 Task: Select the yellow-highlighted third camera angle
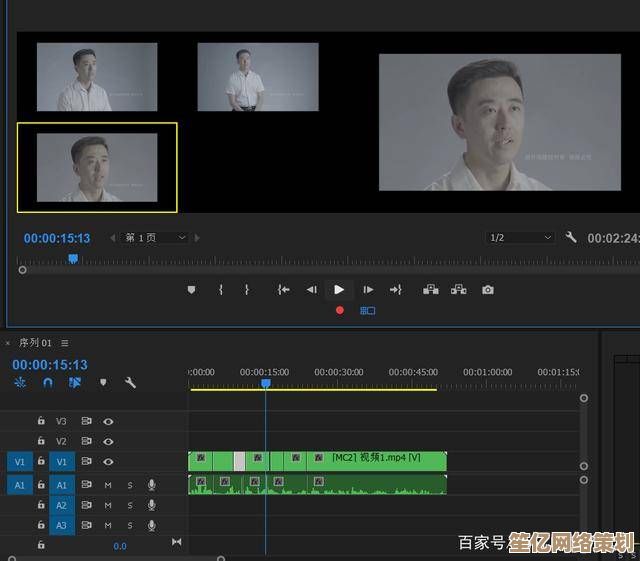coord(97,167)
